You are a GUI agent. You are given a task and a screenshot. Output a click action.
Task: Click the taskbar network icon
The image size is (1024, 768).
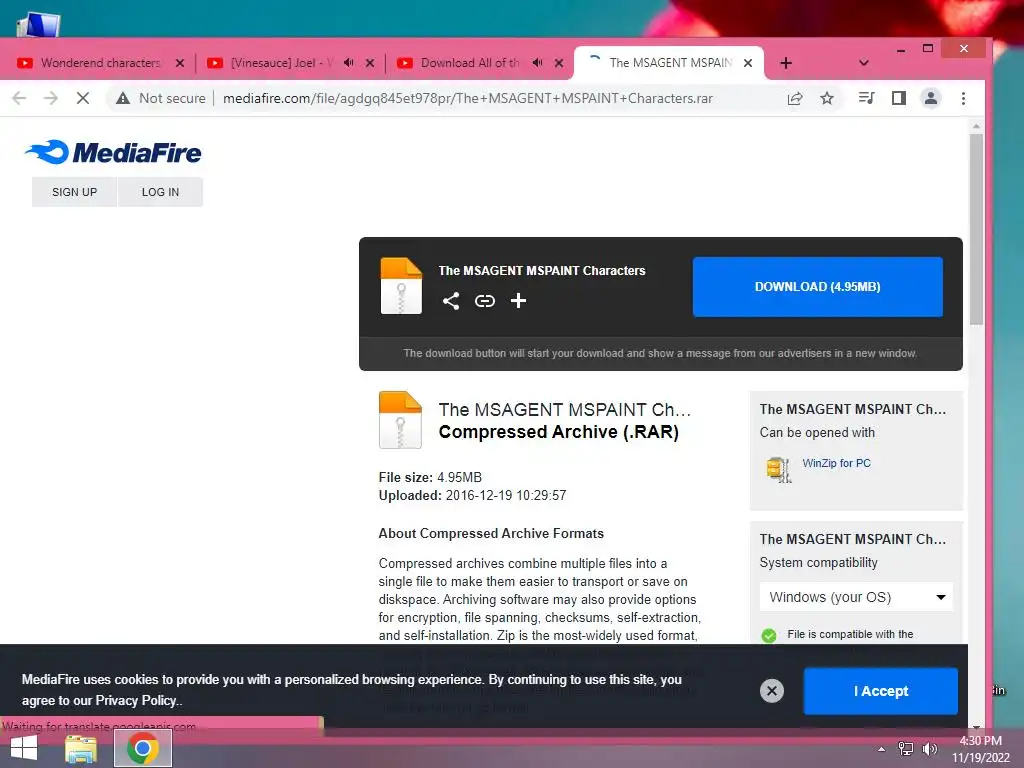coord(906,748)
